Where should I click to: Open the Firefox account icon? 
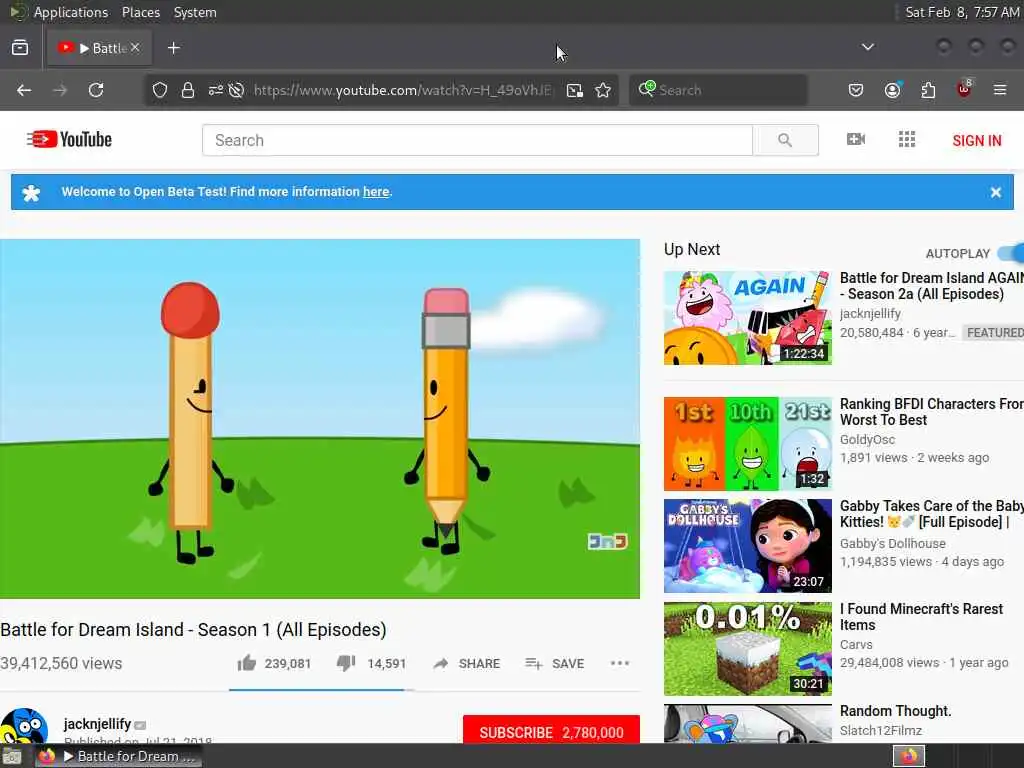click(x=892, y=89)
